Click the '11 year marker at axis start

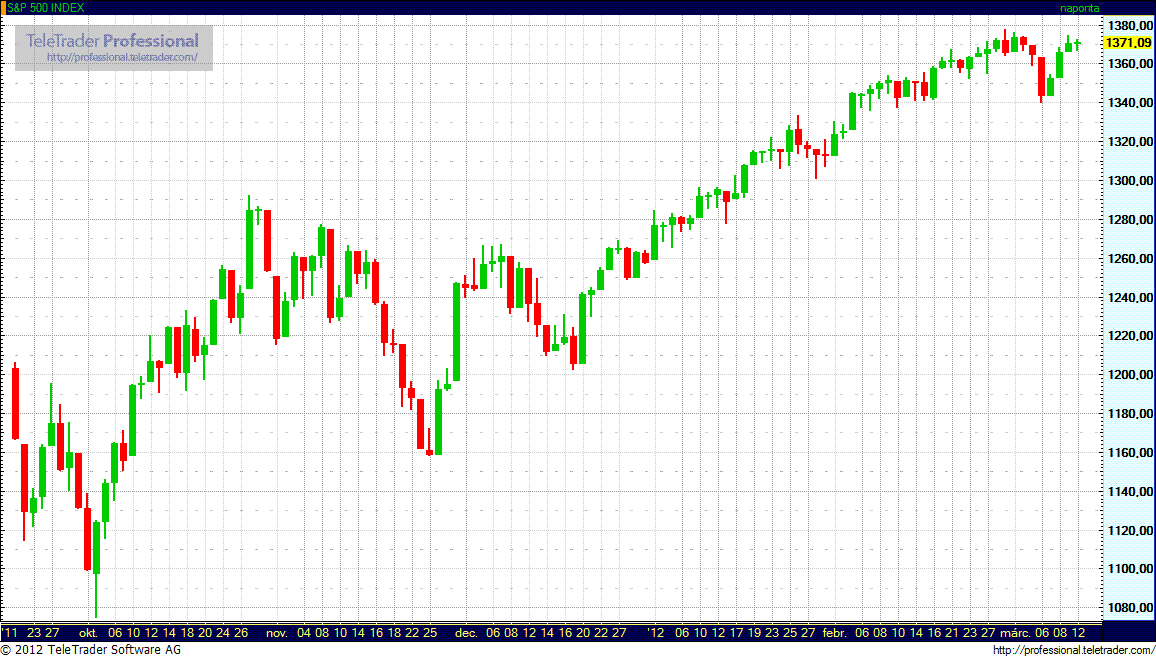pyautogui.click(x=11, y=633)
